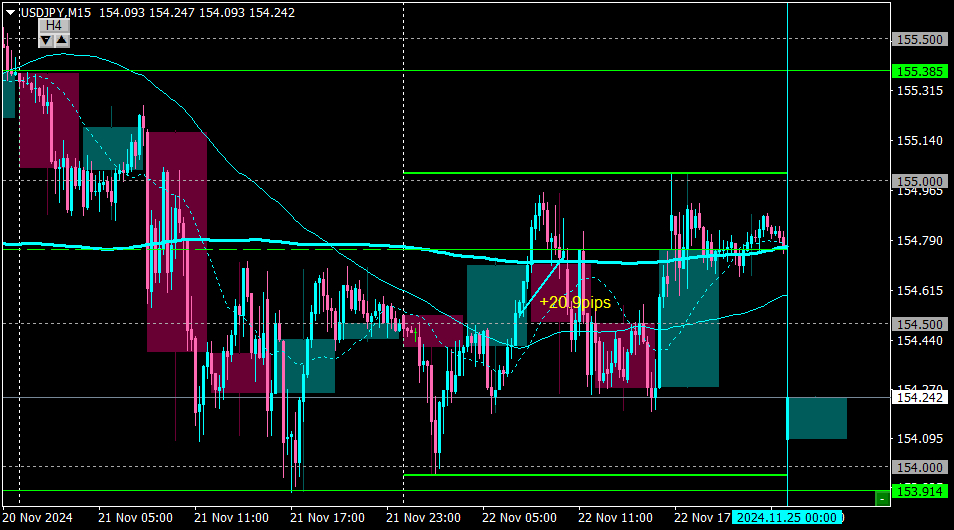Click the 21 Nov 23:00 time axis label
This screenshot has height=530, width=954.
click(422, 518)
